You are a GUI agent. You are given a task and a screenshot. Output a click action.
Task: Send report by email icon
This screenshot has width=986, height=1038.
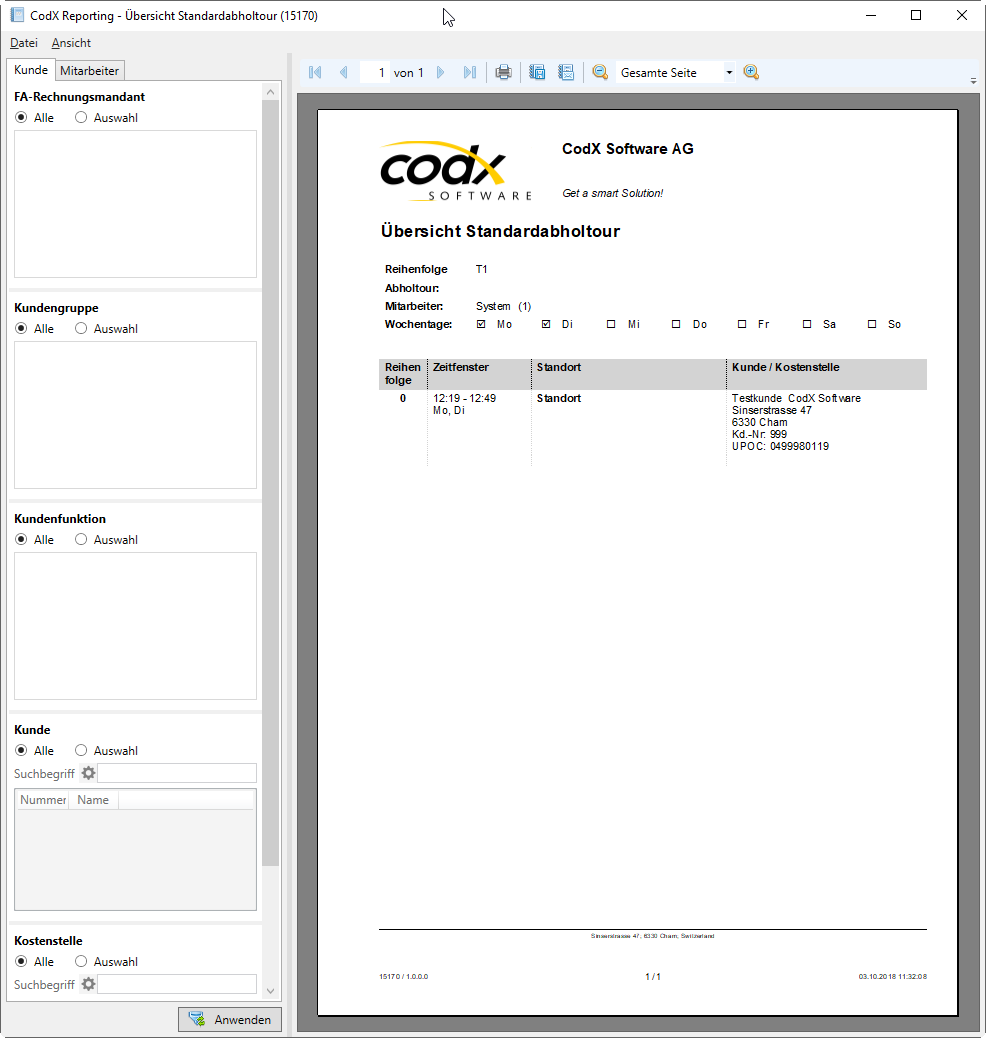pos(566,72)
